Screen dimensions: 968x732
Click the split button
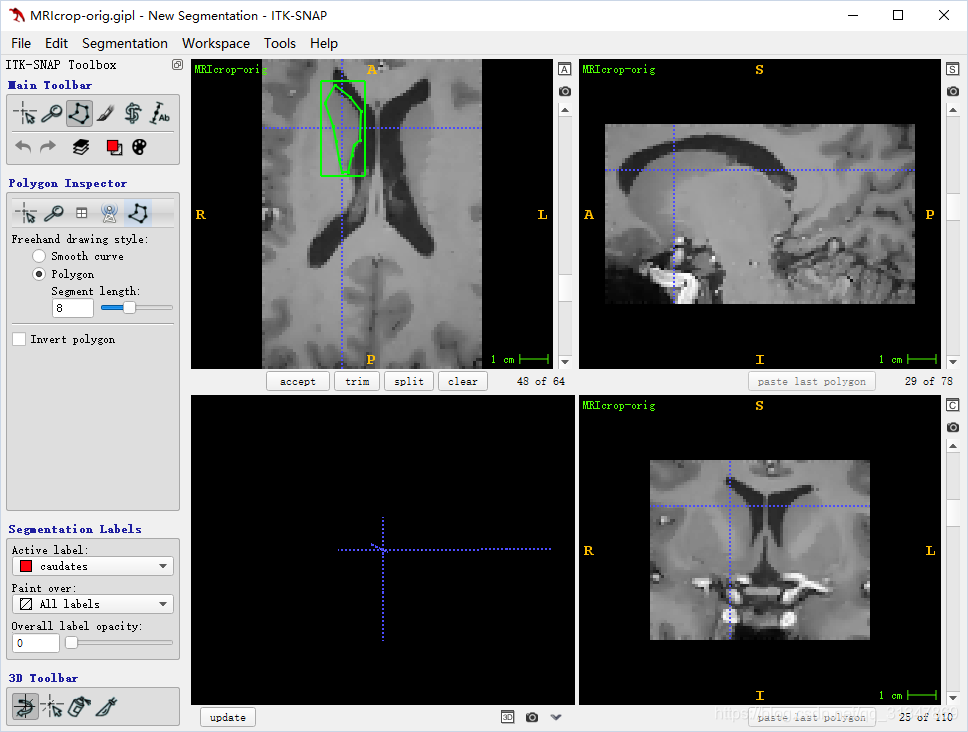(x=409, y=381)
